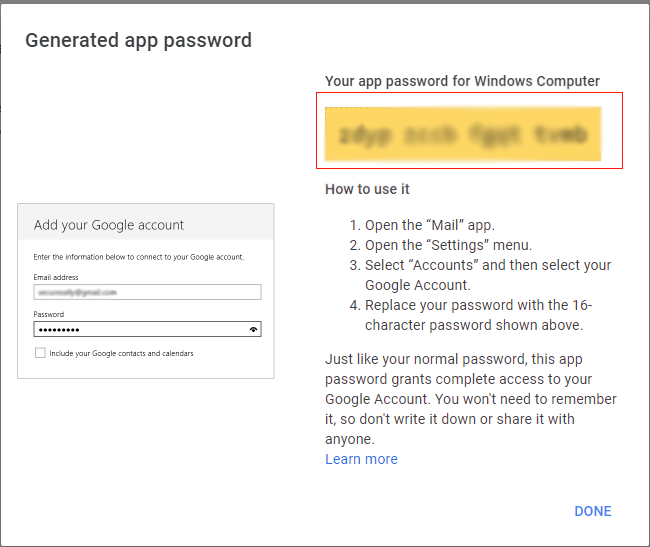Click the blurred yellow app password box
Viewport: 650px width, 547px height.
[463, 134]
